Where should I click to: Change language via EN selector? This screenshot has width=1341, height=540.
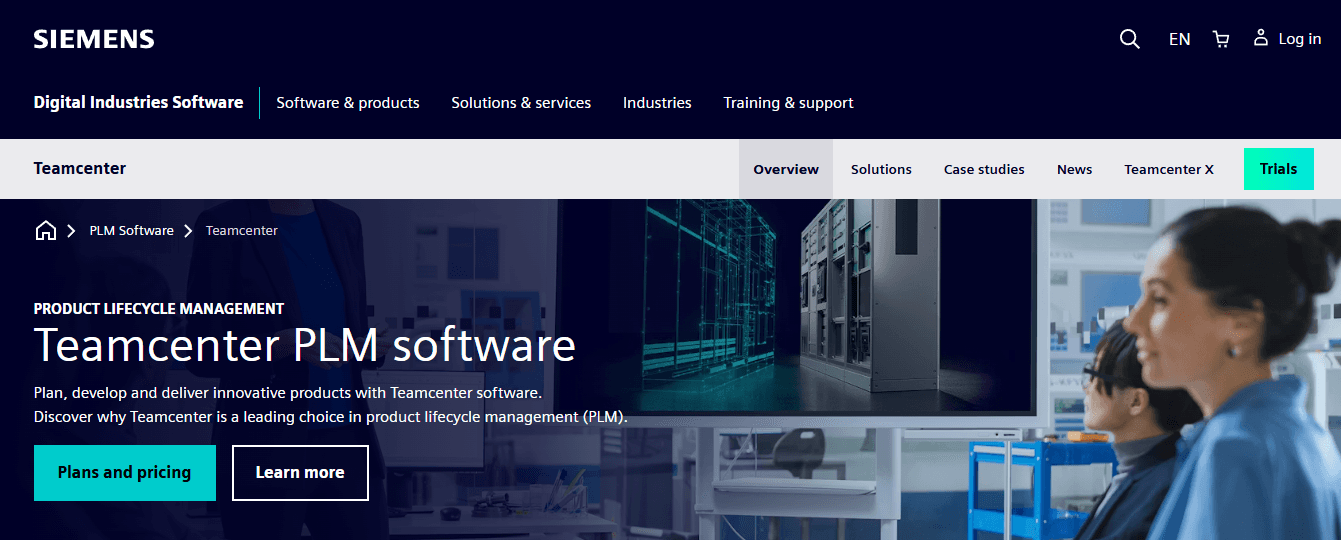(x=1180, y=39)
